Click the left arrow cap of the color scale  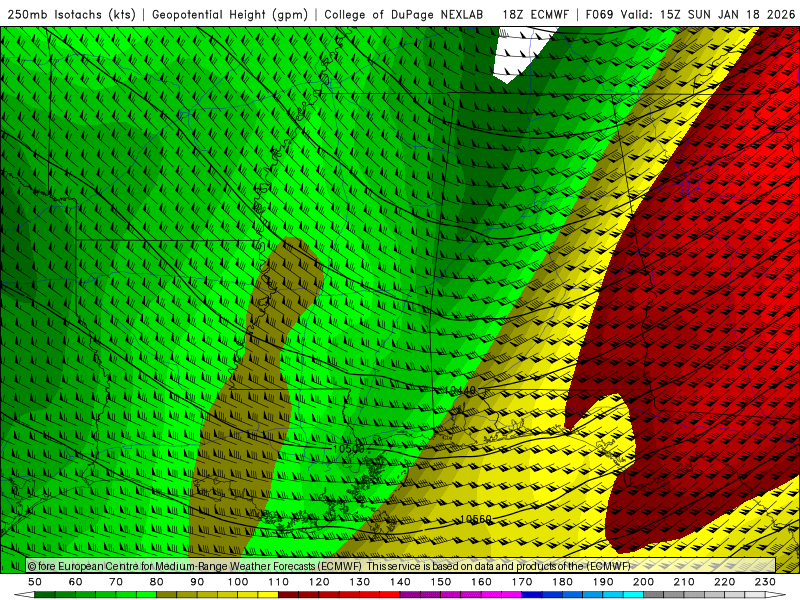pos(24,595)
